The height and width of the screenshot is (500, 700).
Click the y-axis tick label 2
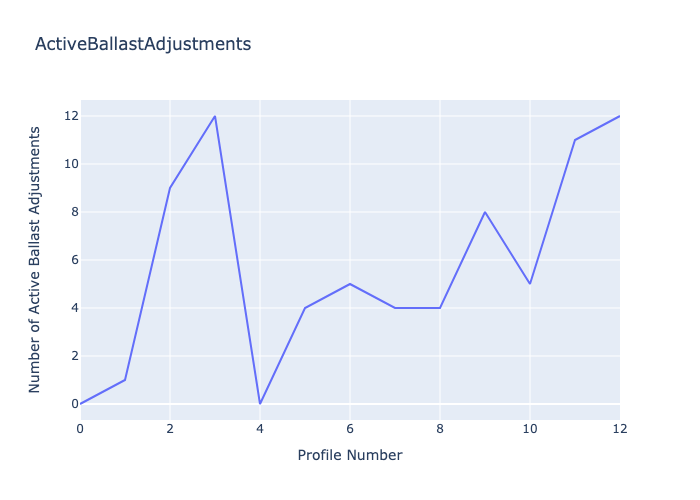pos(70,356)
